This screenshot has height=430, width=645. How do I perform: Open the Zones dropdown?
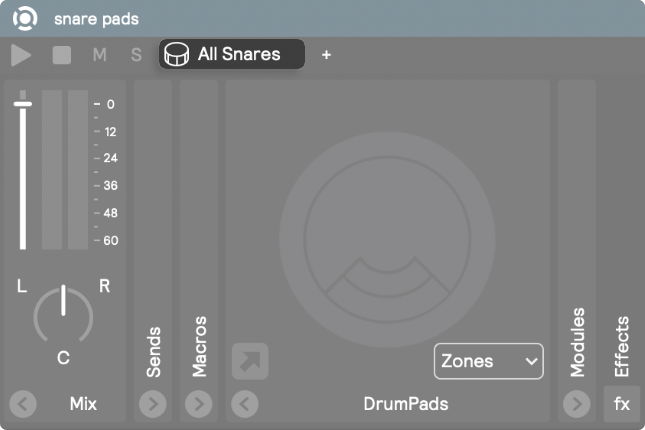pyautogui.click(x=488, y=361)
